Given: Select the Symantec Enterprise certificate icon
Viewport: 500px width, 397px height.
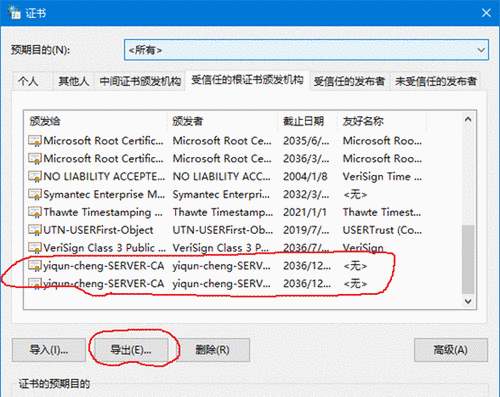Looking at the screenshot, I should pyautogui.click(x=35, y=194).
